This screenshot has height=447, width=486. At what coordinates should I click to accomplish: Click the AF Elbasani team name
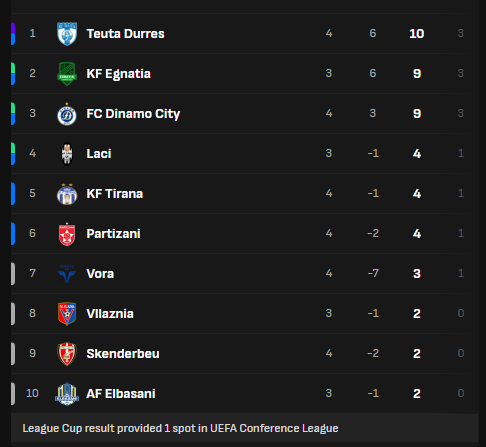[121, 394]
